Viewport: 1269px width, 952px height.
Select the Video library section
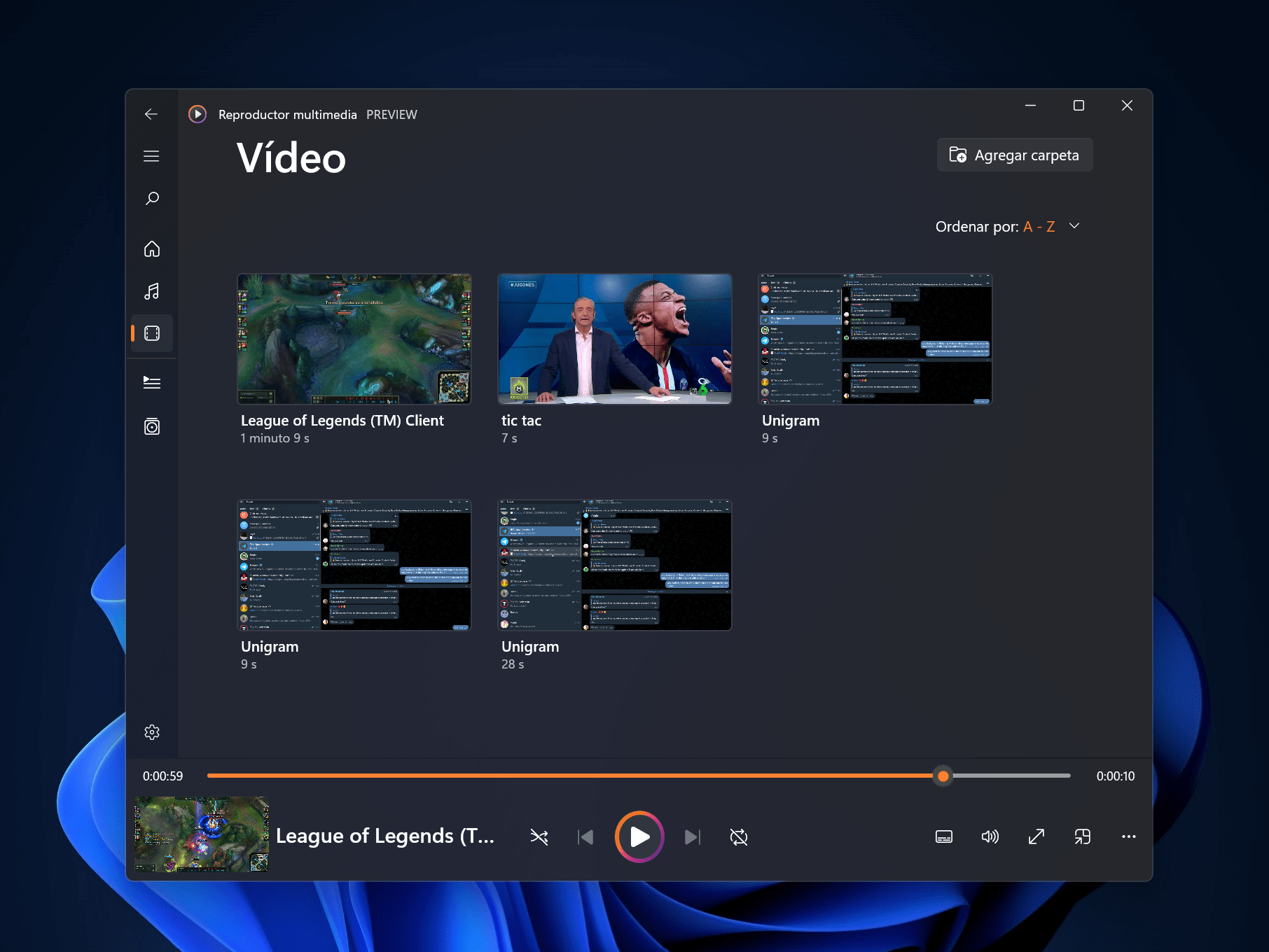[151, 333]
